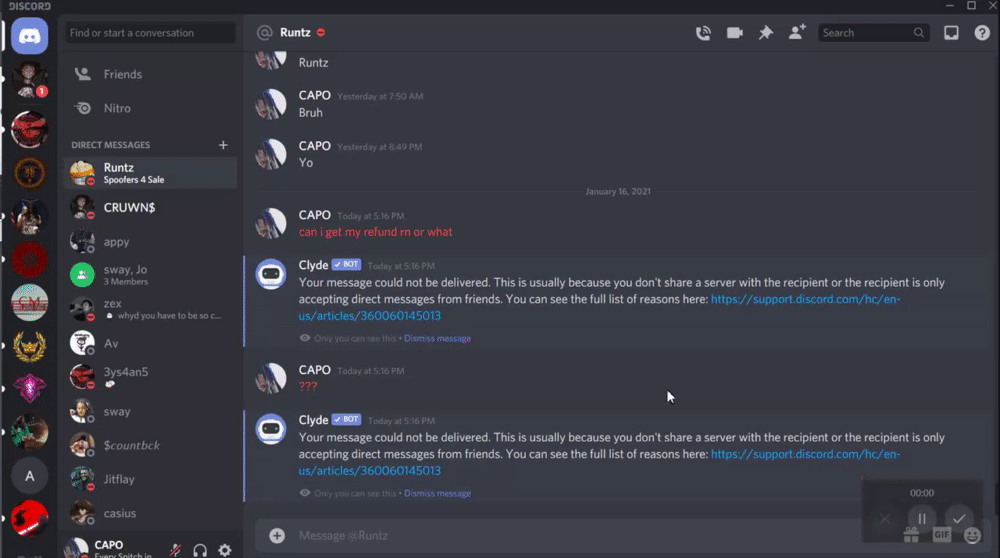
Task: Open support link in second Clyde message
Action: (599, 462)
